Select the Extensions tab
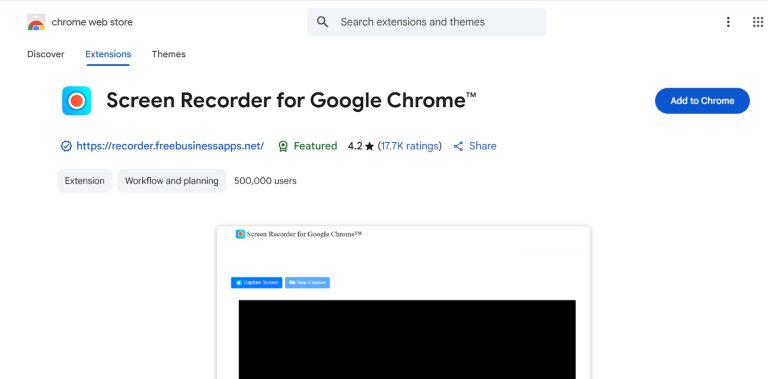Image resolution: width=768 pixels, height=379 pixels. click(x=108, y=54)
